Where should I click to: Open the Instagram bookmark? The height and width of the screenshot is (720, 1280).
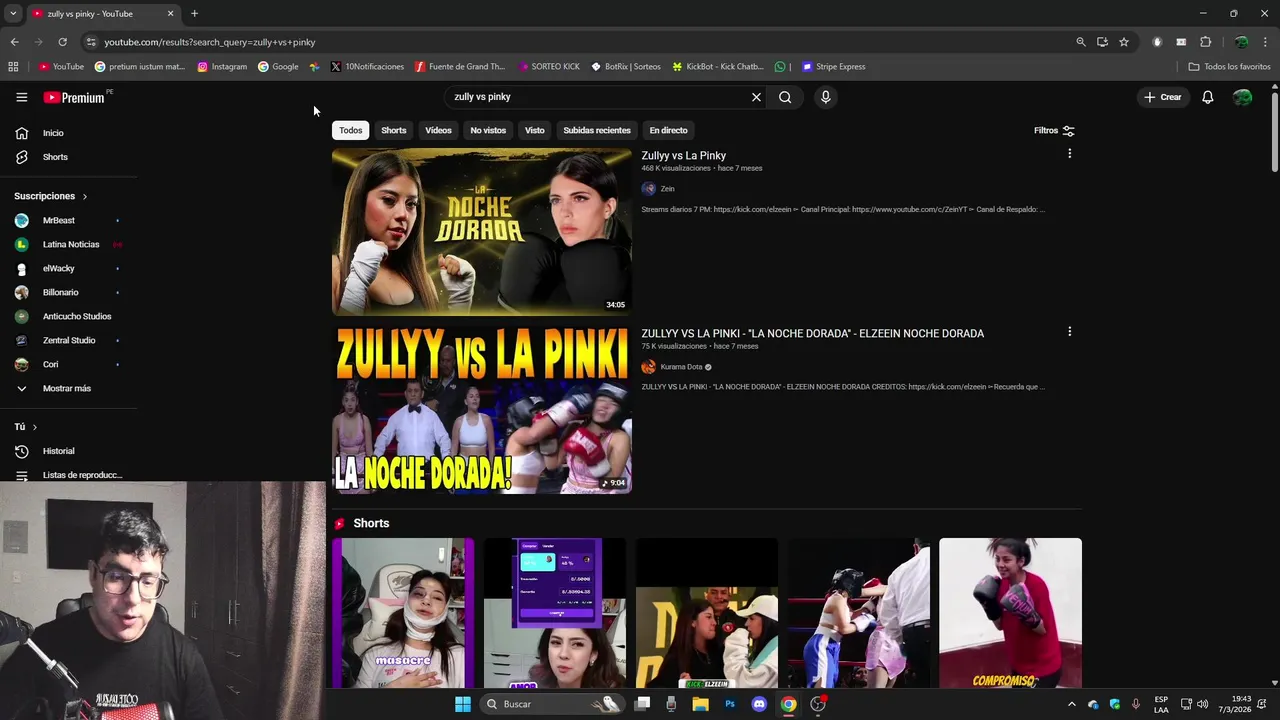(222, 67)
